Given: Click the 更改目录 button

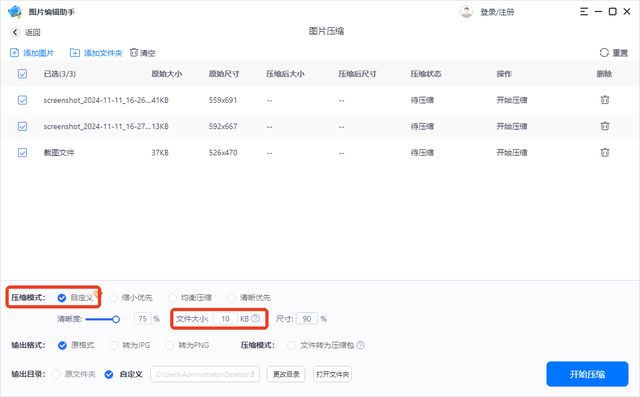Looking at the screenshot, I should (x=286, y=374).
